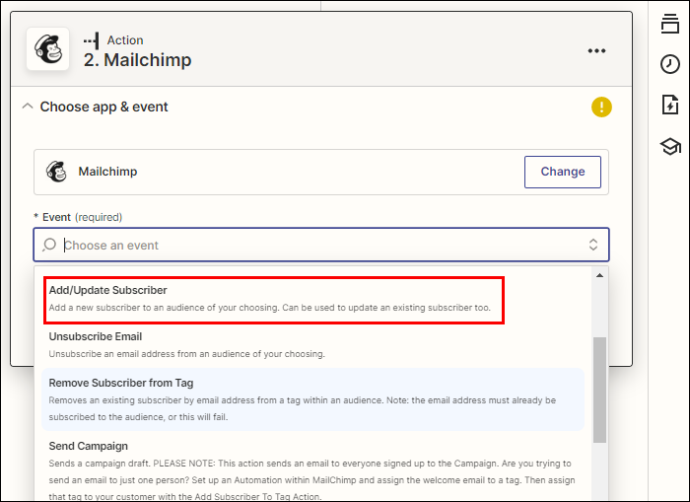Focus the Choose an event input field
Image resolution: width=690 pixels, height=502 pixels.
[x=321, y=245]
